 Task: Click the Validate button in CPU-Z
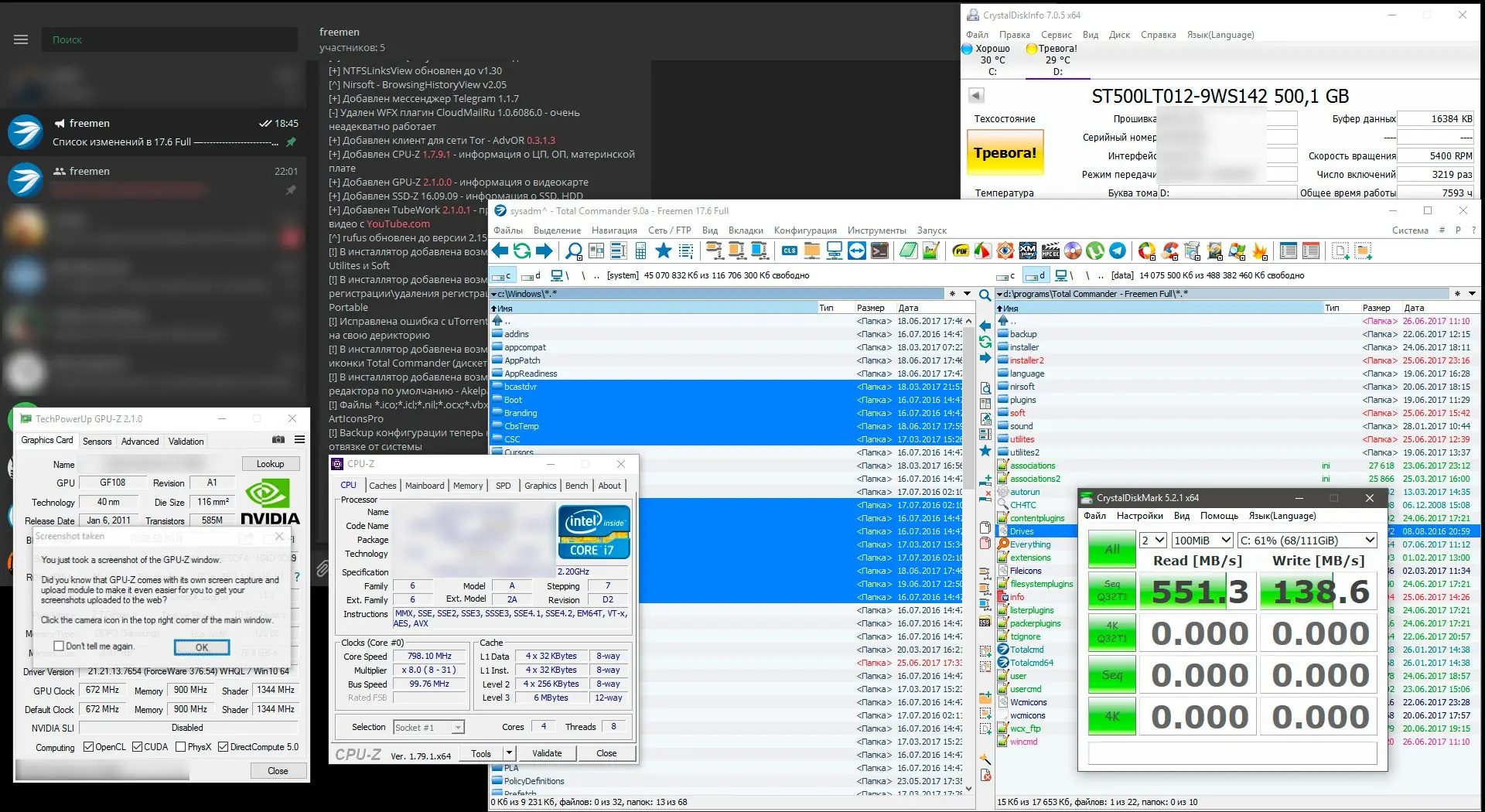(x=547, y=753)
